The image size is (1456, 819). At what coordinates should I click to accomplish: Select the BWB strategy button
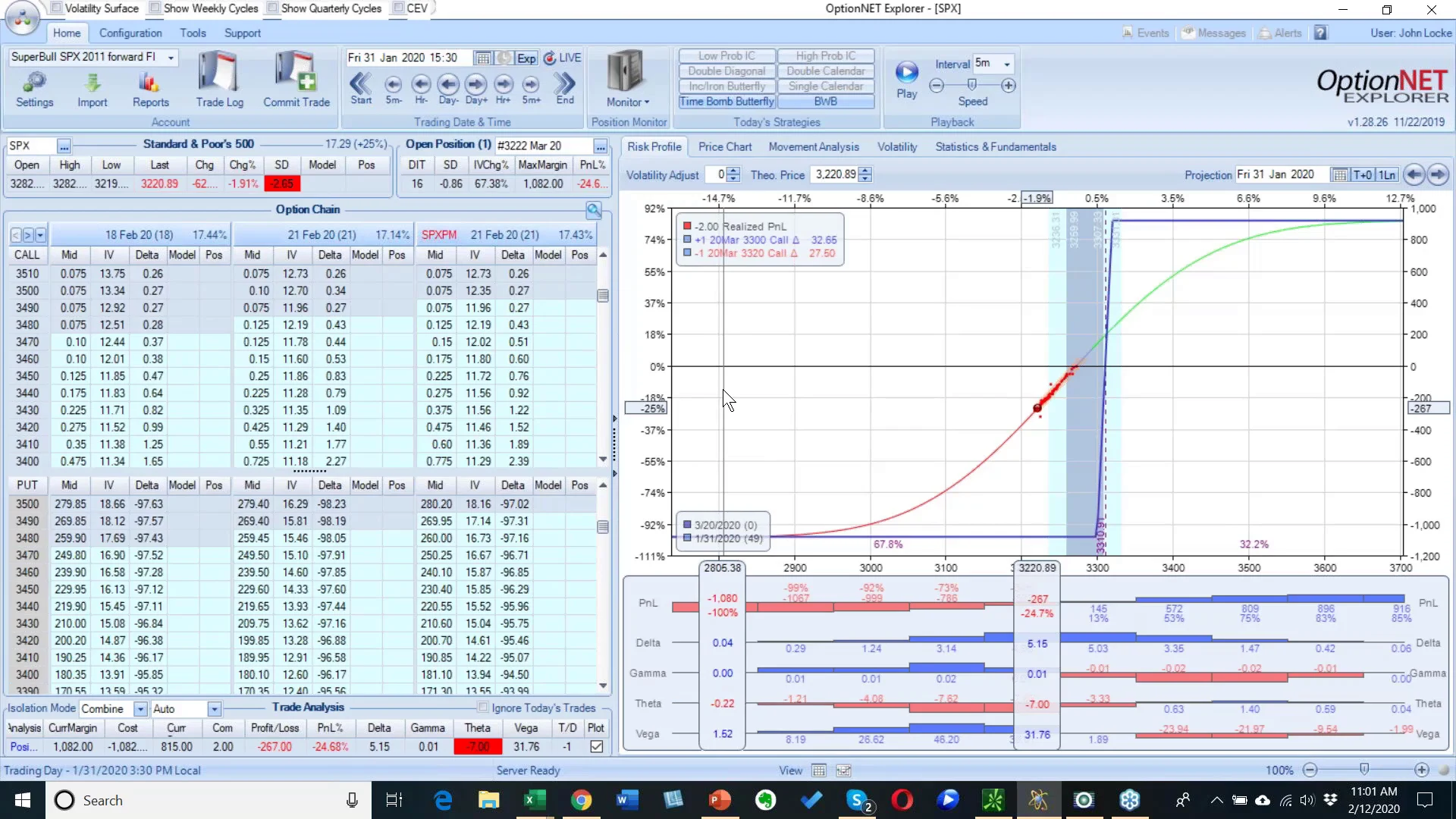click(x=826, y=102)
